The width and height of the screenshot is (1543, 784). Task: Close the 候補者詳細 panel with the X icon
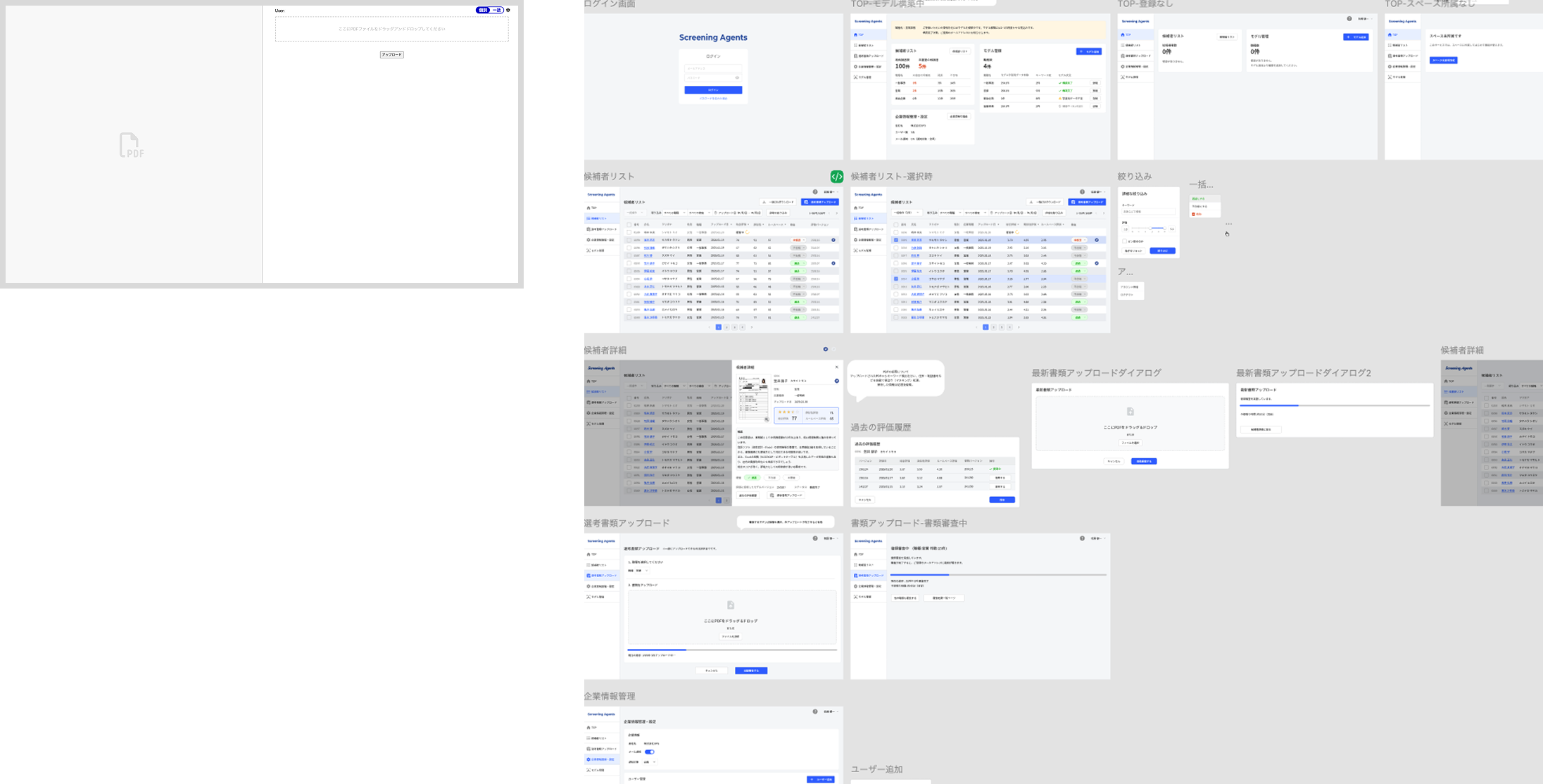836,367
